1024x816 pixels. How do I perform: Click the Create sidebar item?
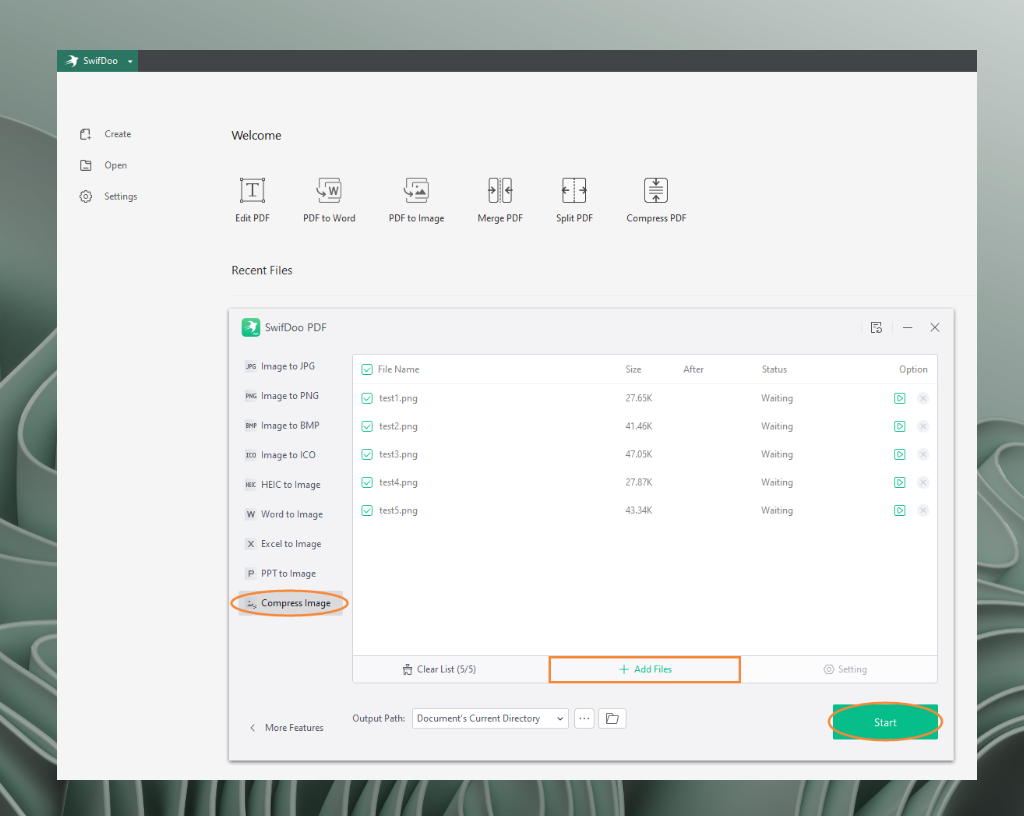[x=105, y=134]
